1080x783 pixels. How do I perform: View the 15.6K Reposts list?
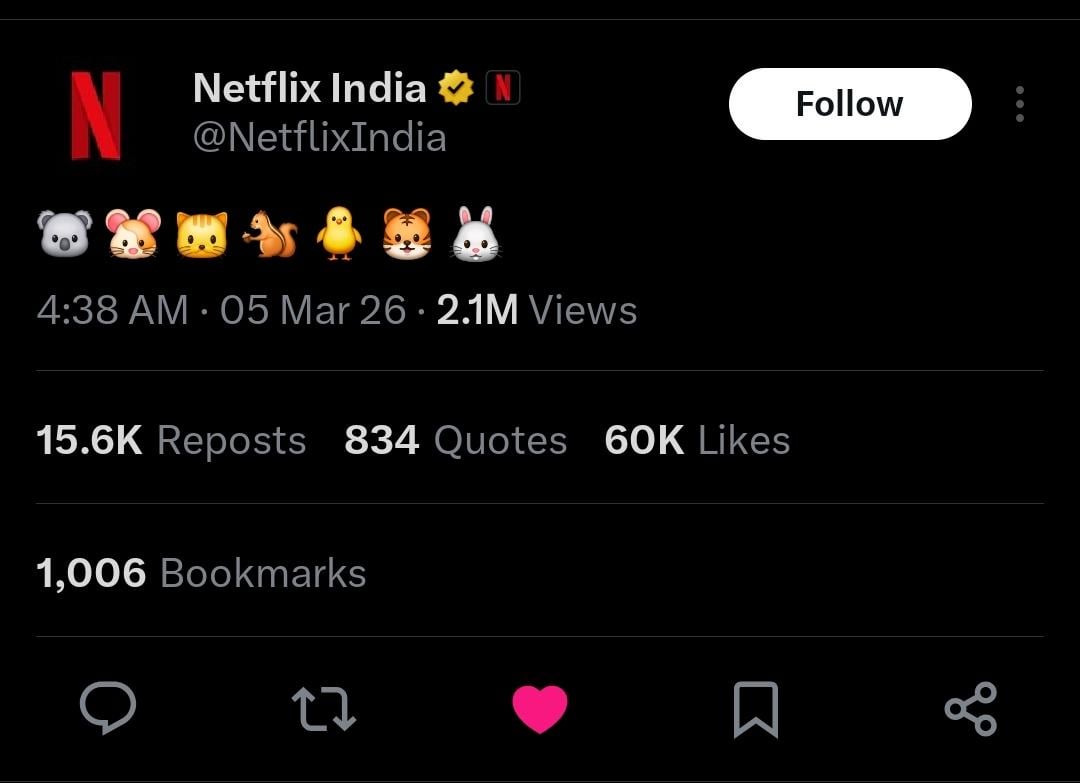(170, 440)
